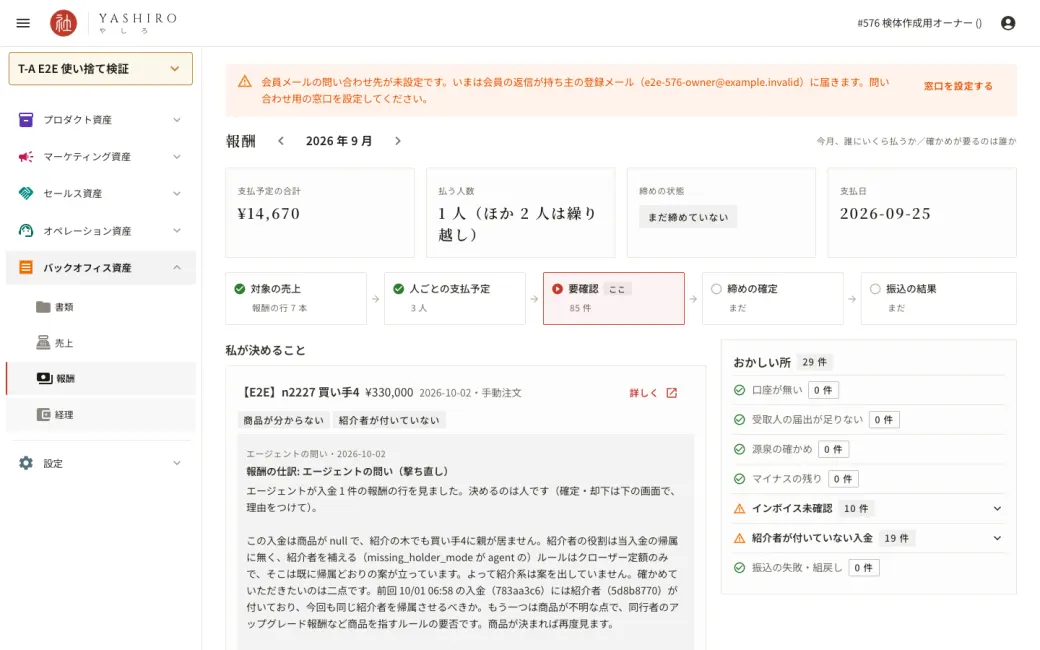Click the #576 検体作成用オーナー account text
The image size is (1040, 650).
(919, 23)
